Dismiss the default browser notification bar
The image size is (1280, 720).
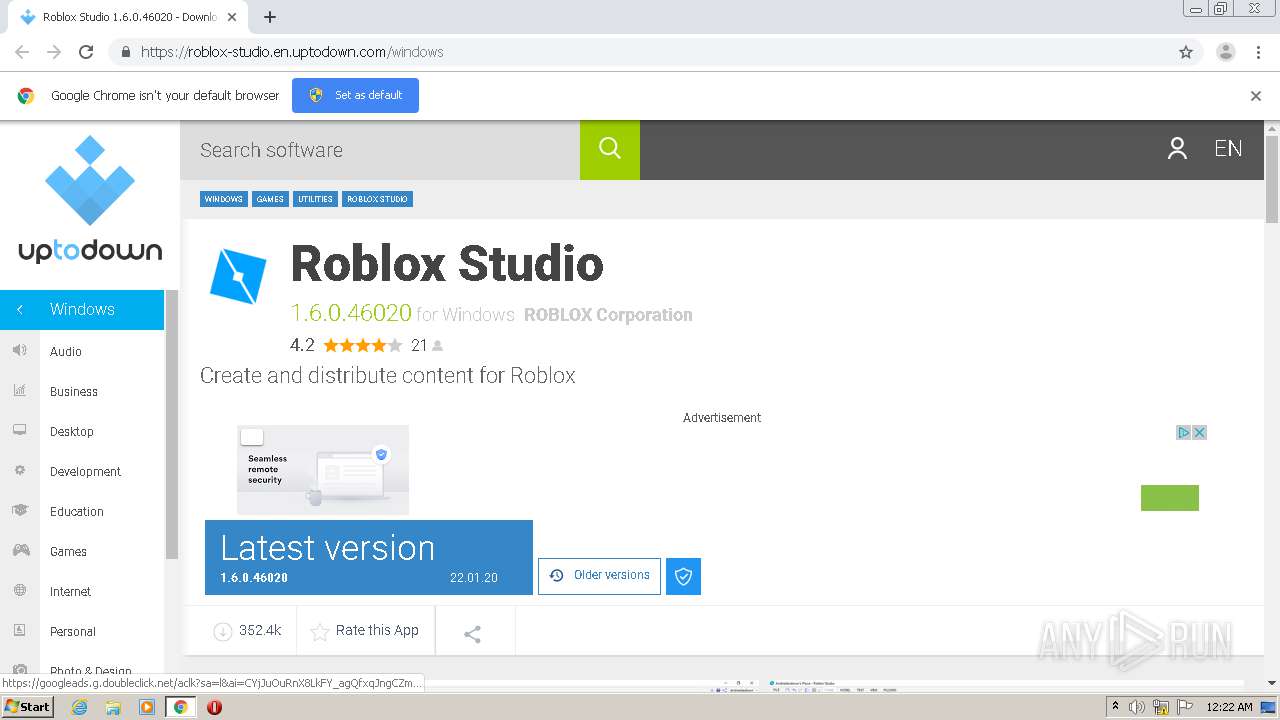click(x=1256, y=96)
